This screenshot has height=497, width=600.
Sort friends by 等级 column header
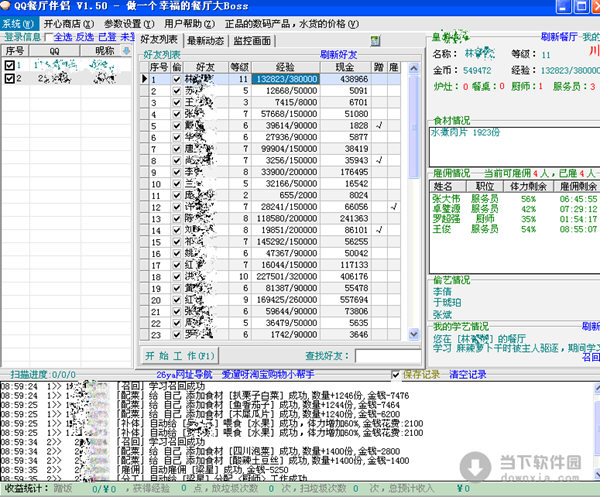click(x=240, y=67)
